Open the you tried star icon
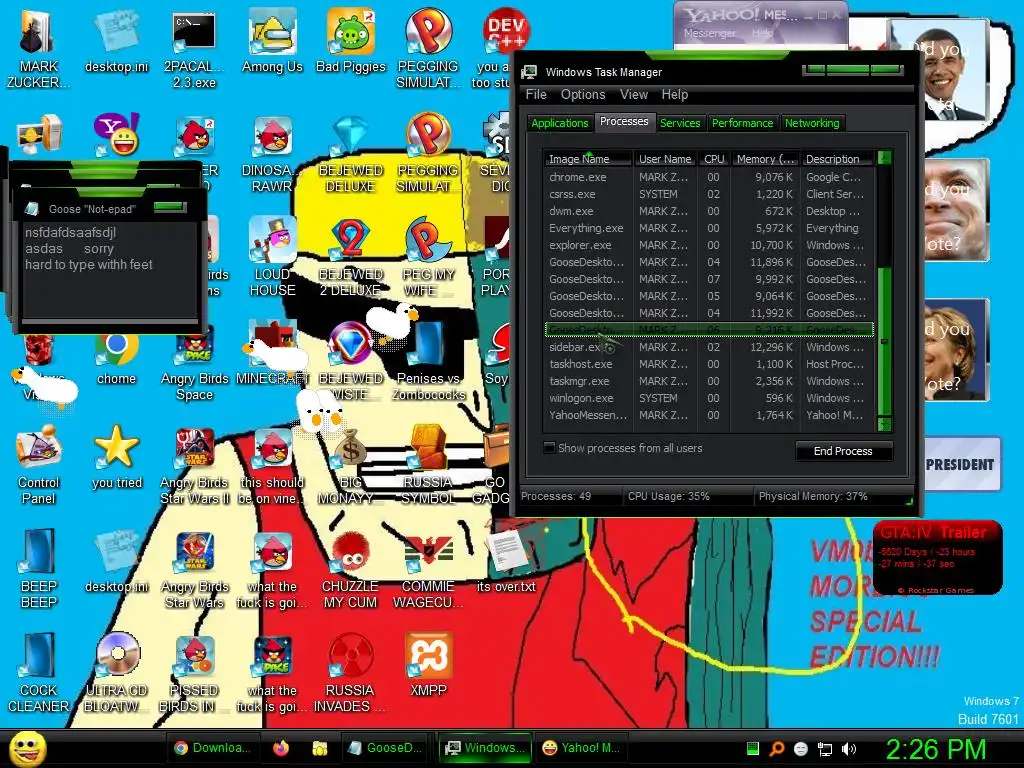This screenshot has height=768, width=1024. [116, 456]
